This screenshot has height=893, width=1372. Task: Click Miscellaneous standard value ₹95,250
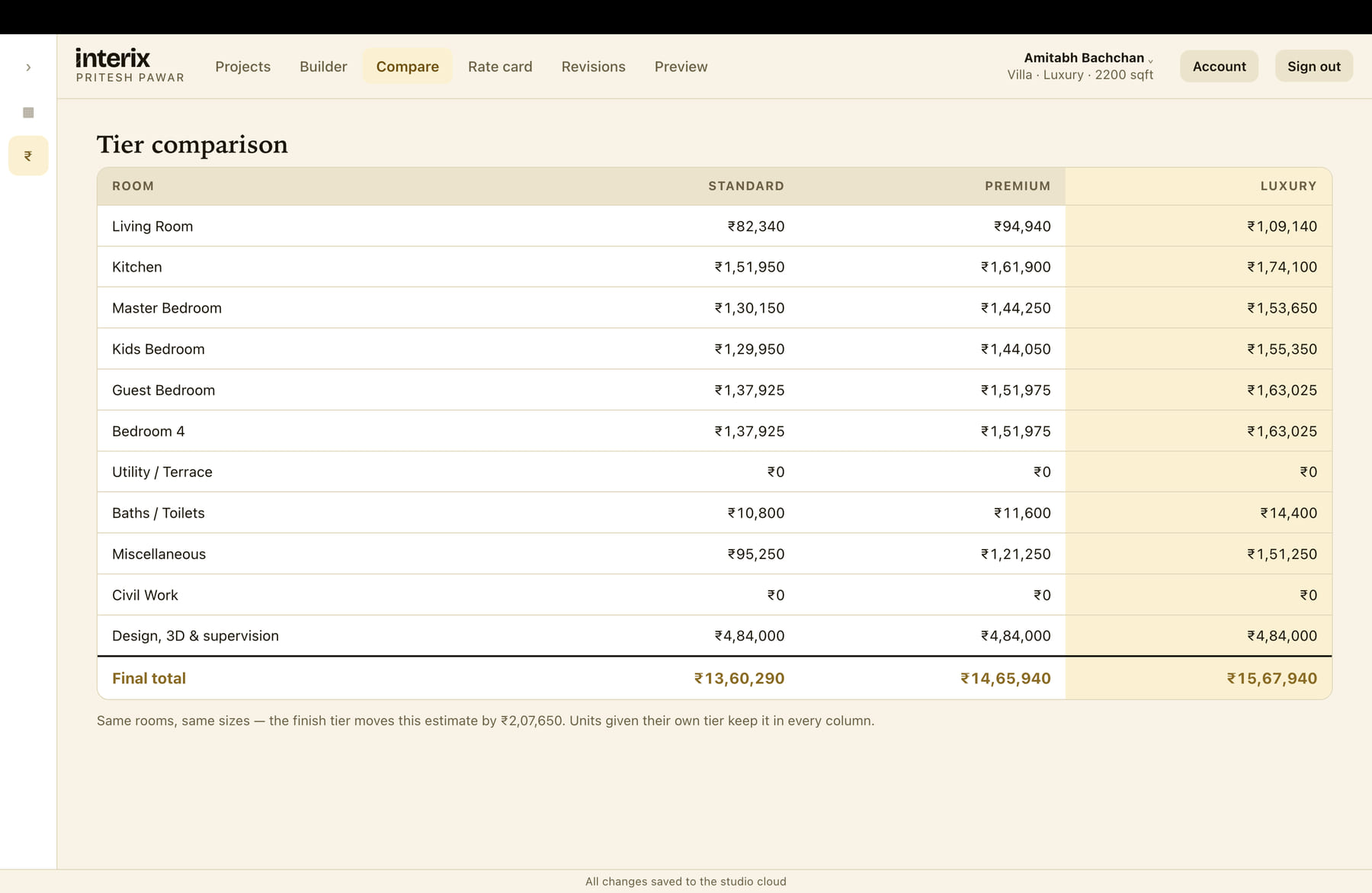755,554
